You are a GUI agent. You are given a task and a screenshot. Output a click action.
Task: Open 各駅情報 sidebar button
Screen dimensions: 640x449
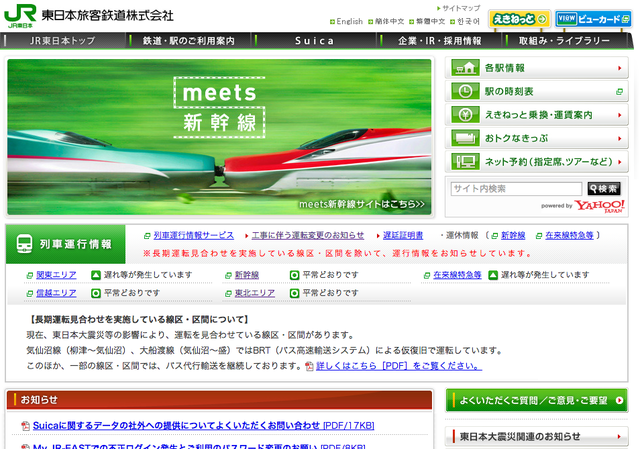537,68
